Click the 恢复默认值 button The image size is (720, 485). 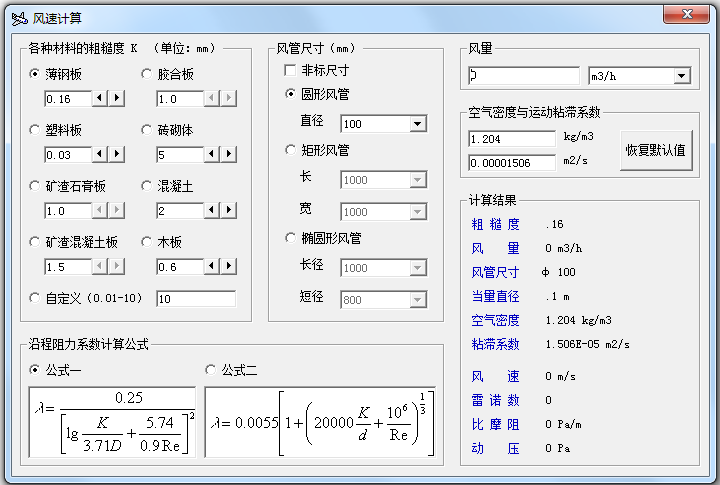click(x=656, y=150)
